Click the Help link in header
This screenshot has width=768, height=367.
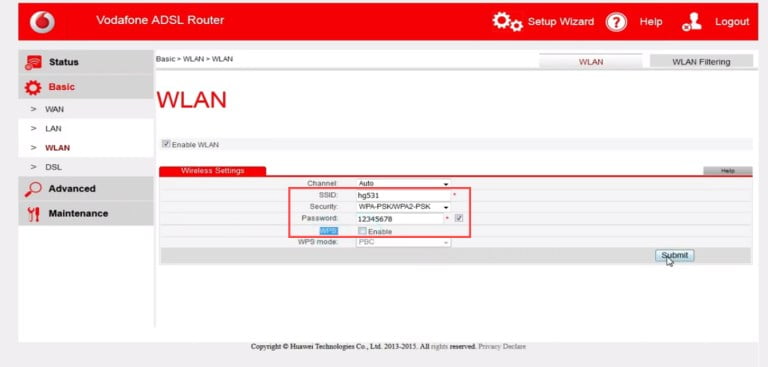click(650, 22)
